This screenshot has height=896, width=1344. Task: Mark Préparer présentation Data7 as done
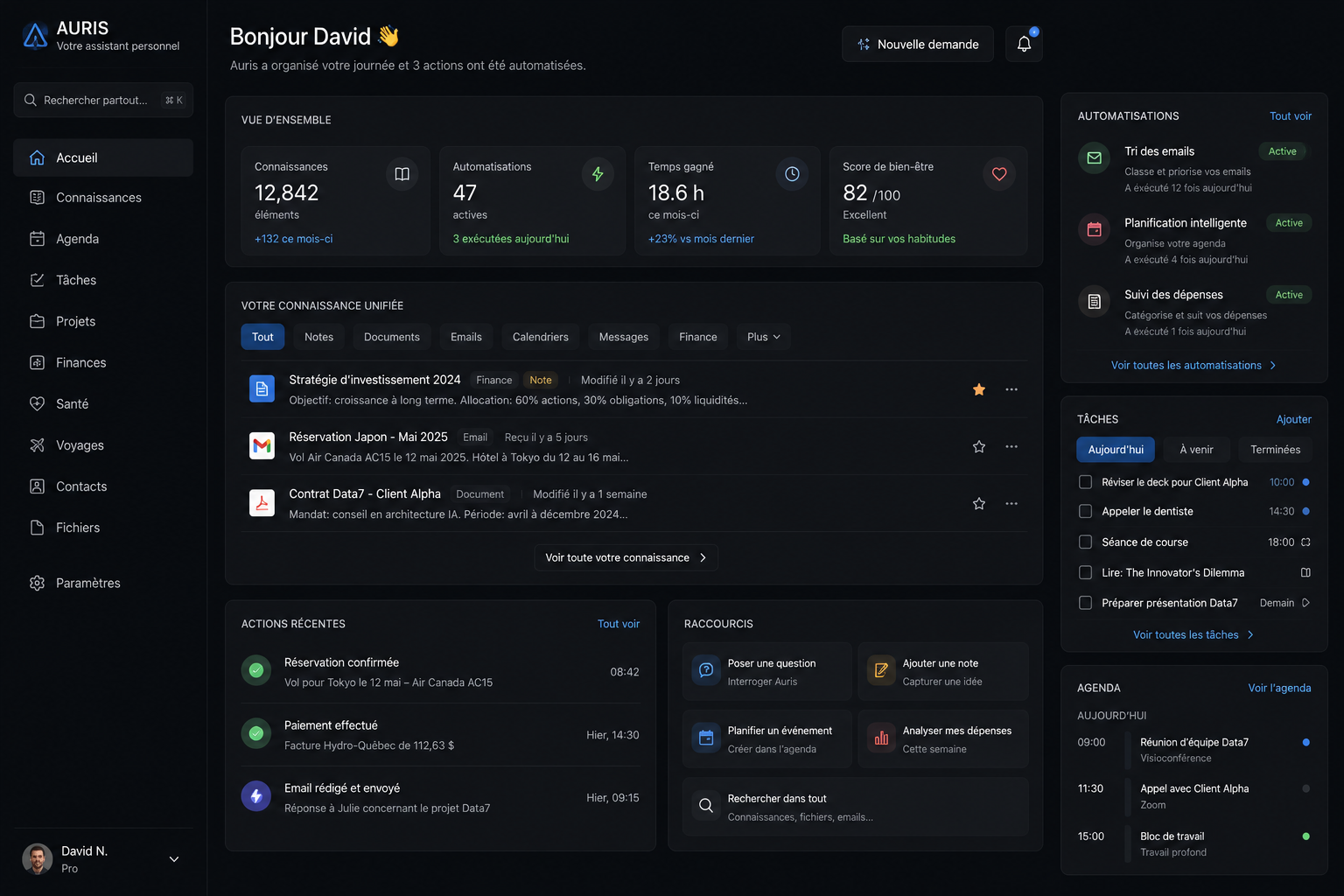tap(1085, 603)
